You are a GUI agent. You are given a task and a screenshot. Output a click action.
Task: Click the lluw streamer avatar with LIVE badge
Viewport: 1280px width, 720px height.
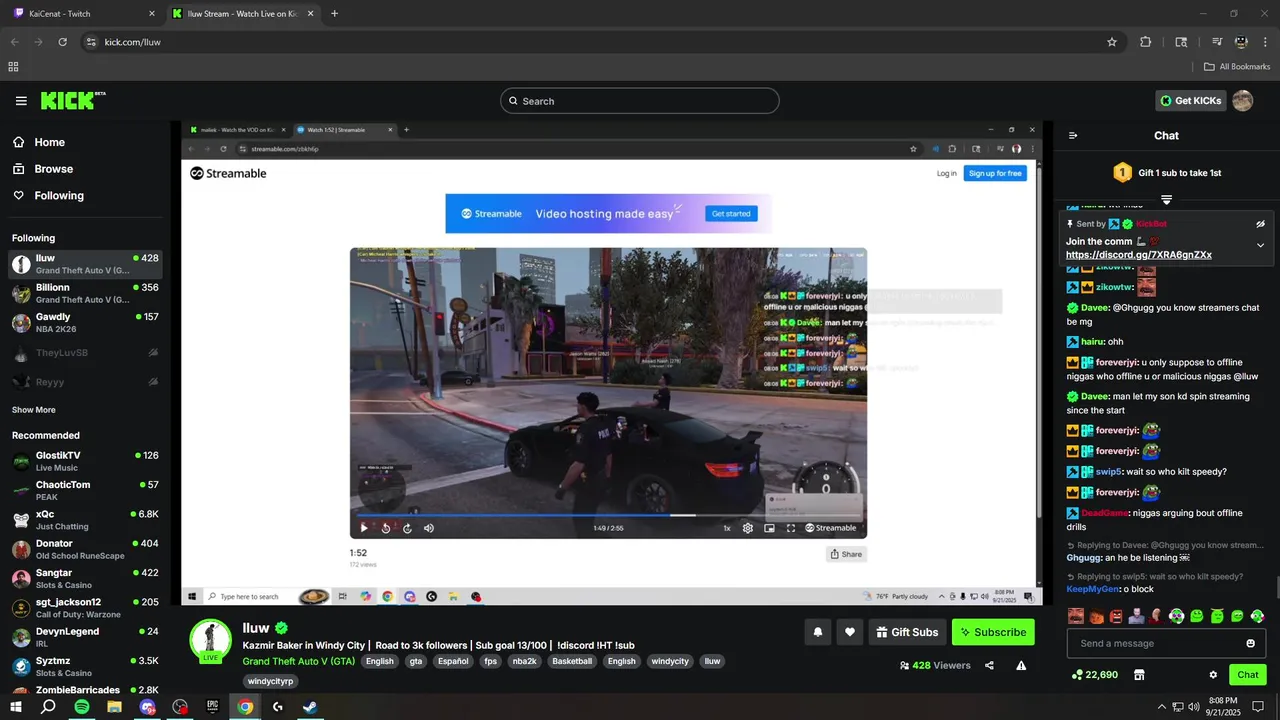coord(210,641)
